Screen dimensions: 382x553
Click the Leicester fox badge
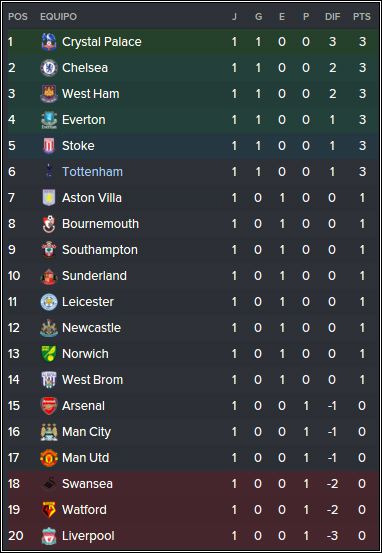(x=49, y=302)
